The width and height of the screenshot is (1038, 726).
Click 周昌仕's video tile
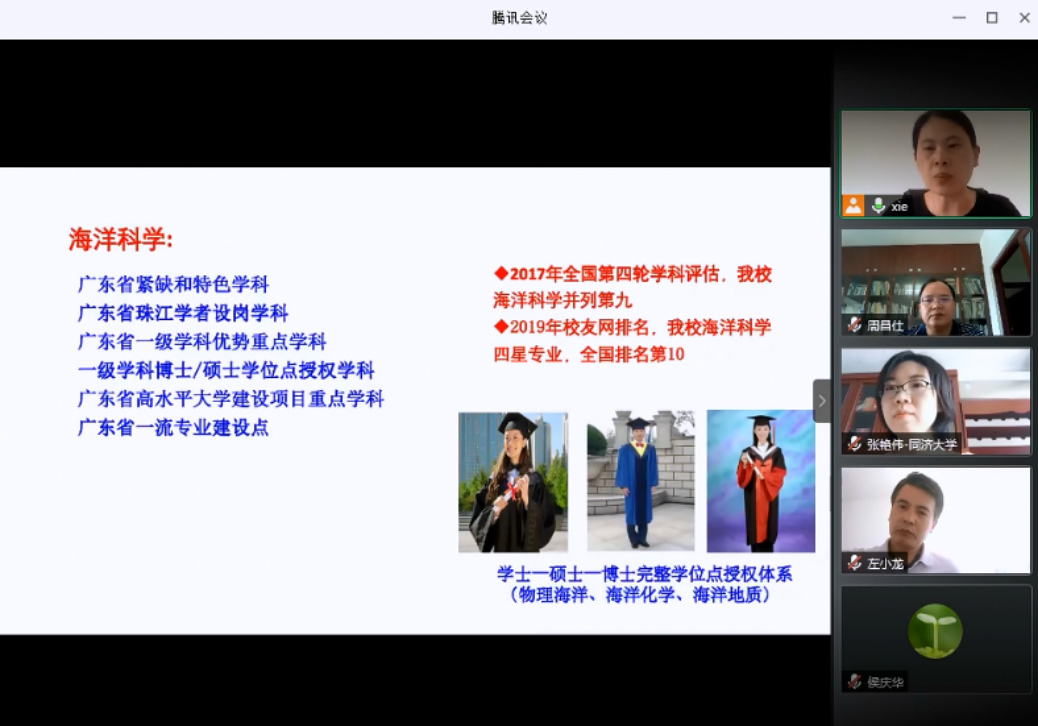click(935, 281)
